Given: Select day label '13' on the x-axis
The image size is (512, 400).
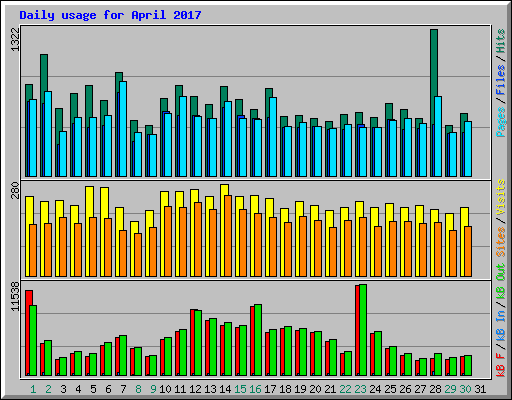Looking at the screenshot, I should coord(210,389).
